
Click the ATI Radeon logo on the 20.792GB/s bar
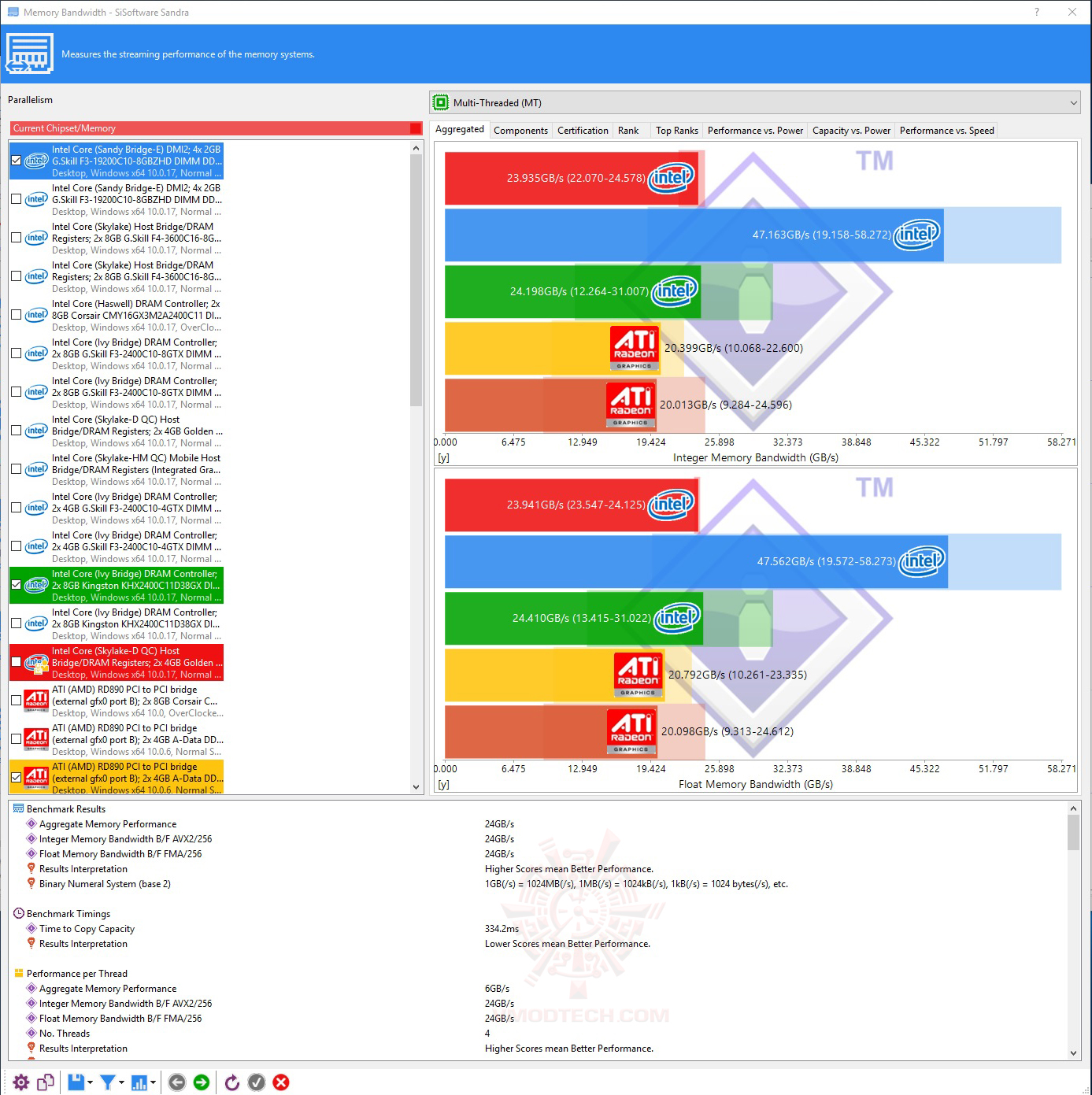(638, 675)
